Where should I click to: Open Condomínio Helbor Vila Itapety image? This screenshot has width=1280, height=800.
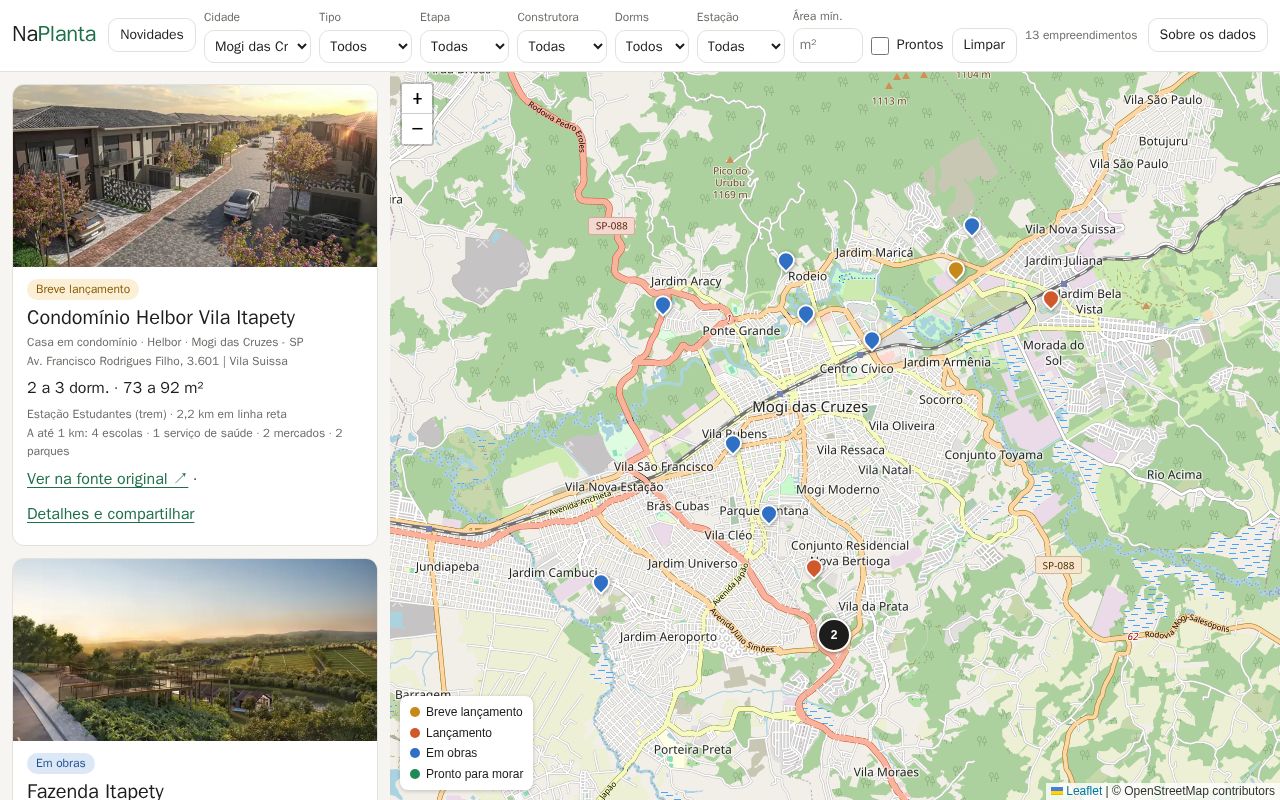(195, 176)
